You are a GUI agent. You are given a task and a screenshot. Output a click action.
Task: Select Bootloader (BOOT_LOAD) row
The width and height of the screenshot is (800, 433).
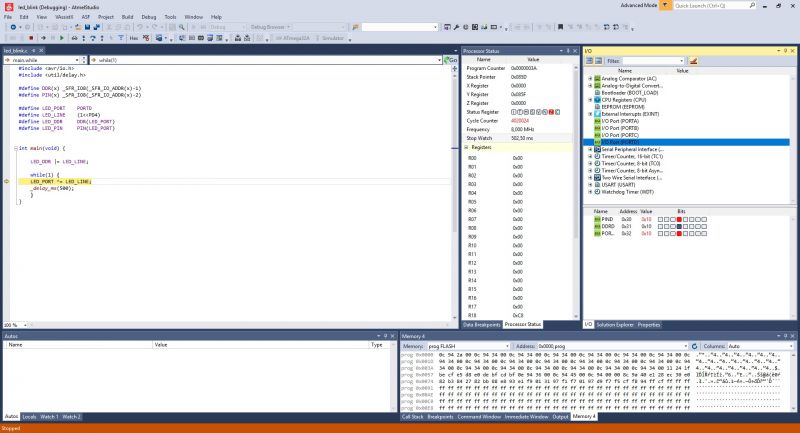click(630, 93)
